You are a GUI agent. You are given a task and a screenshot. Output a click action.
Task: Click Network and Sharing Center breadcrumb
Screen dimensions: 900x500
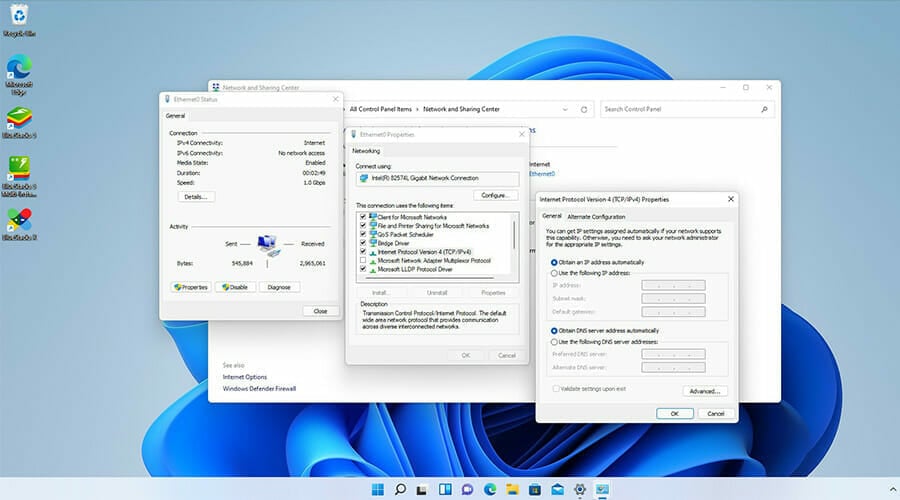[461, 109]
